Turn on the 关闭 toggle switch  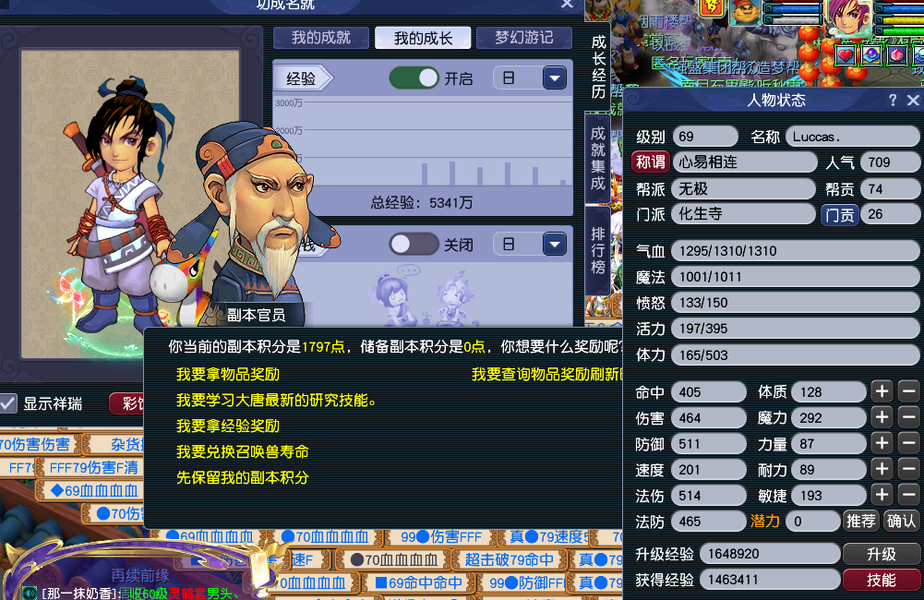414,244
